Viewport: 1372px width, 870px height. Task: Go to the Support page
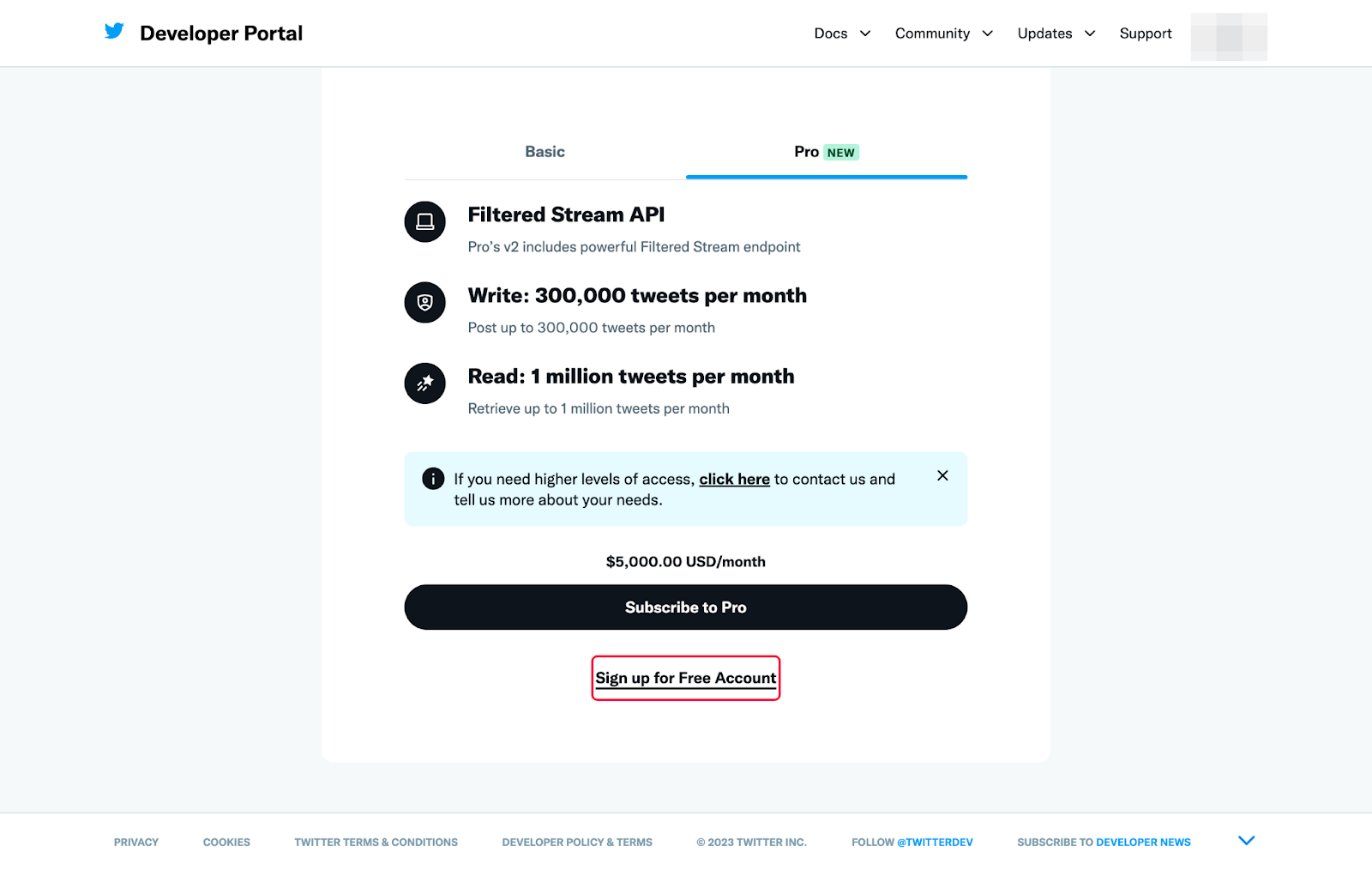click(1146, 33)
